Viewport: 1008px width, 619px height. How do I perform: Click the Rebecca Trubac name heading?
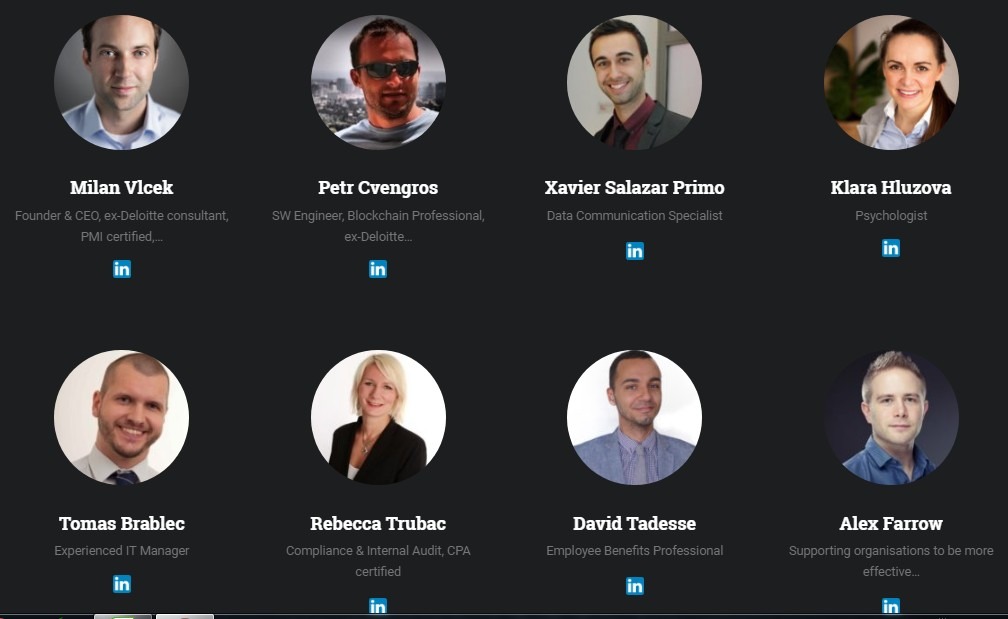pos(378,523)
